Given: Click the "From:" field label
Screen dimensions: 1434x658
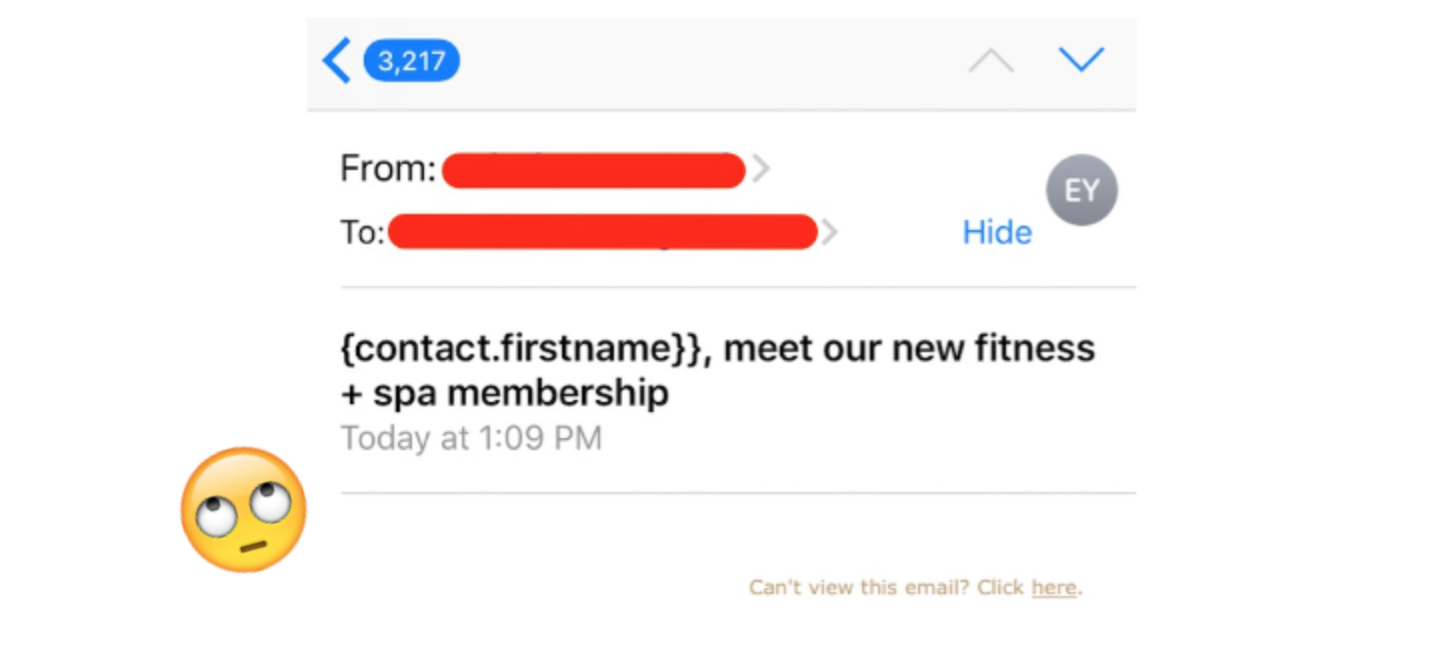Looking at the screenshot, I should 388,169.
